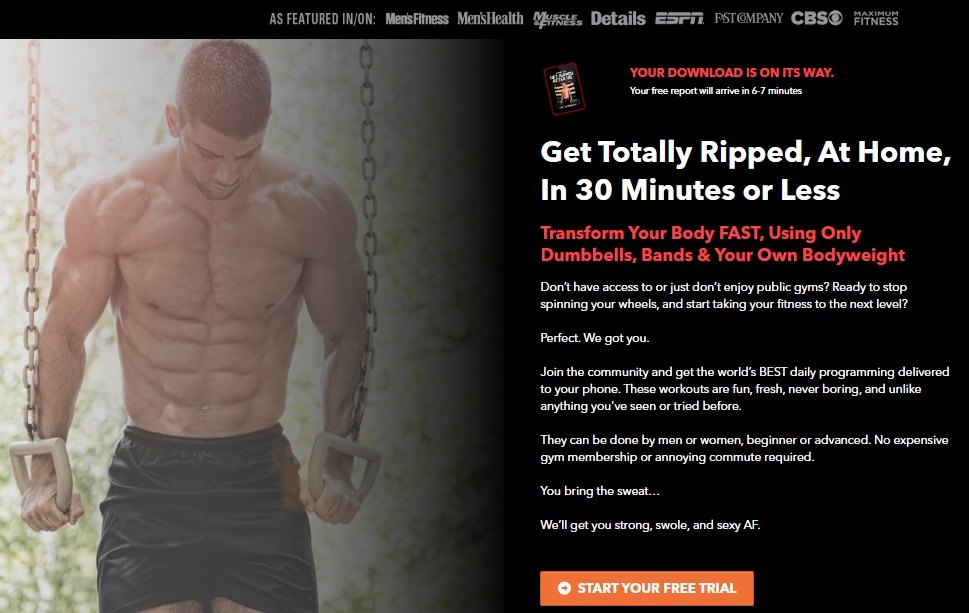Click the 'You bring the sweat' line
The width and height of the screenshot is (969, 613).
599,491
